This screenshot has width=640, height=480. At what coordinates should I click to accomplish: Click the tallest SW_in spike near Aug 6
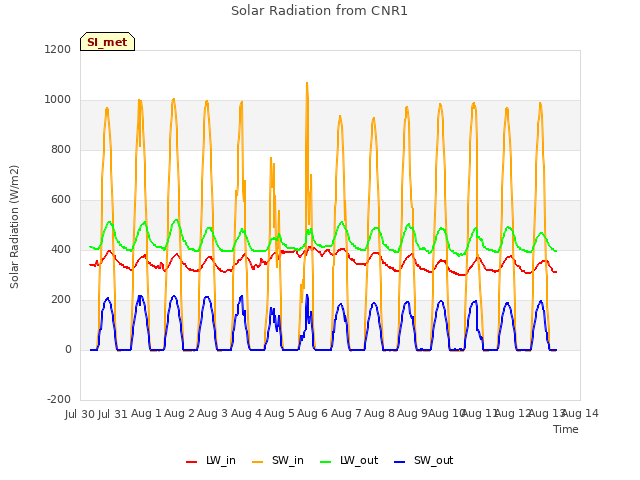coord(307,83)
